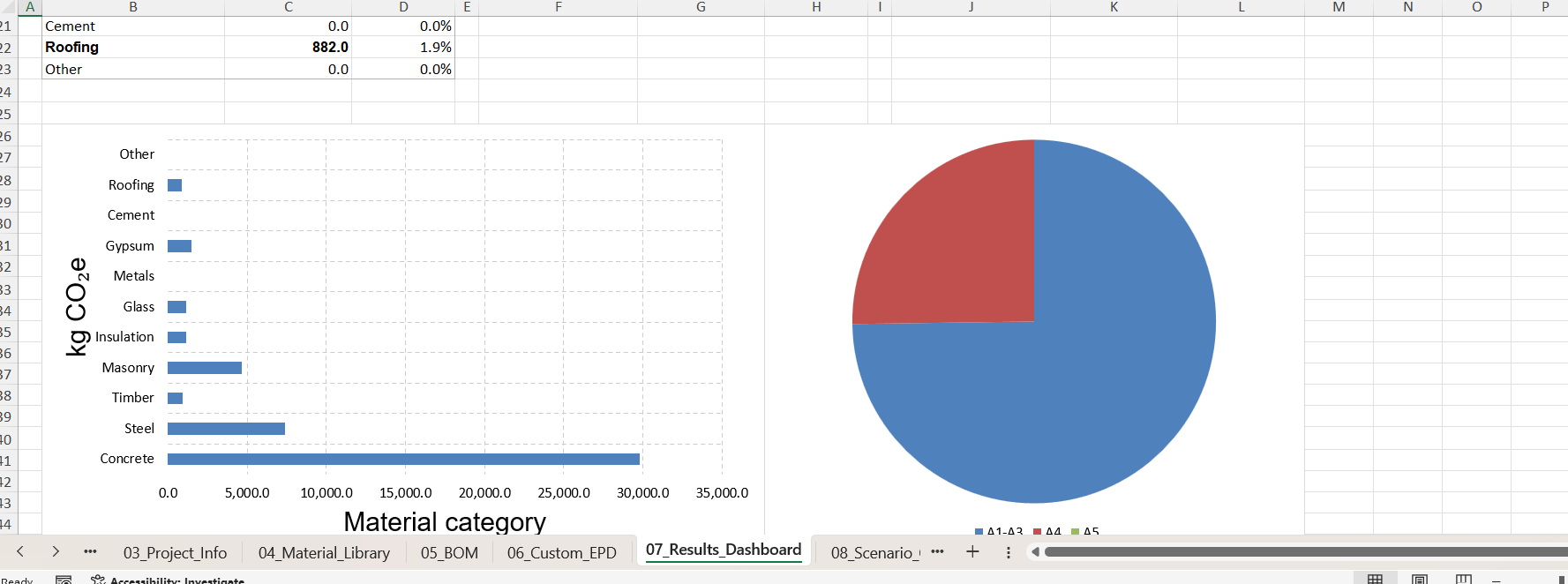Click the 'Concrete' category axis label
This screenshot has height=584, width=1568.
click(x=127, y=459)
